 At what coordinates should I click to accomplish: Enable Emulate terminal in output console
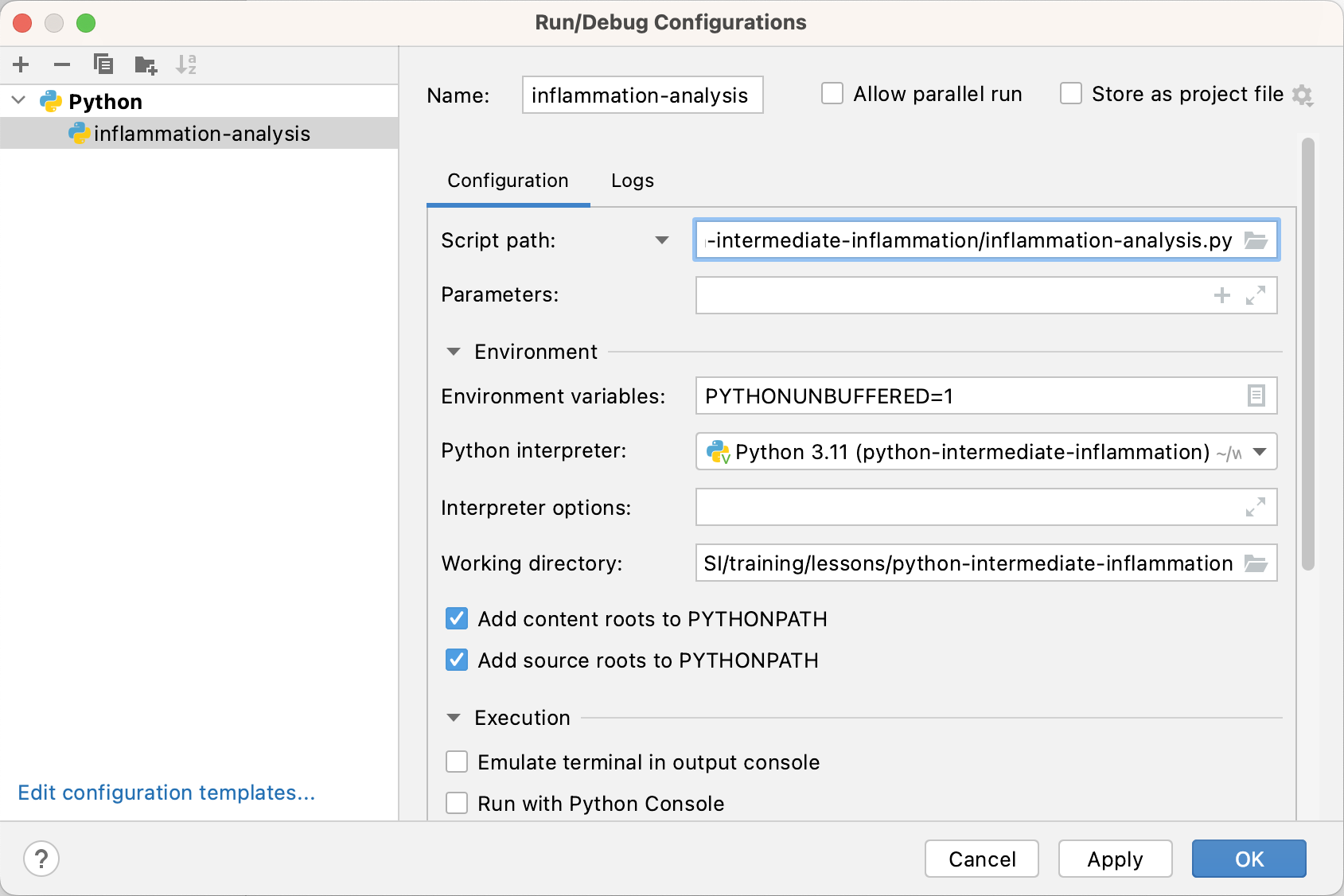457,762
